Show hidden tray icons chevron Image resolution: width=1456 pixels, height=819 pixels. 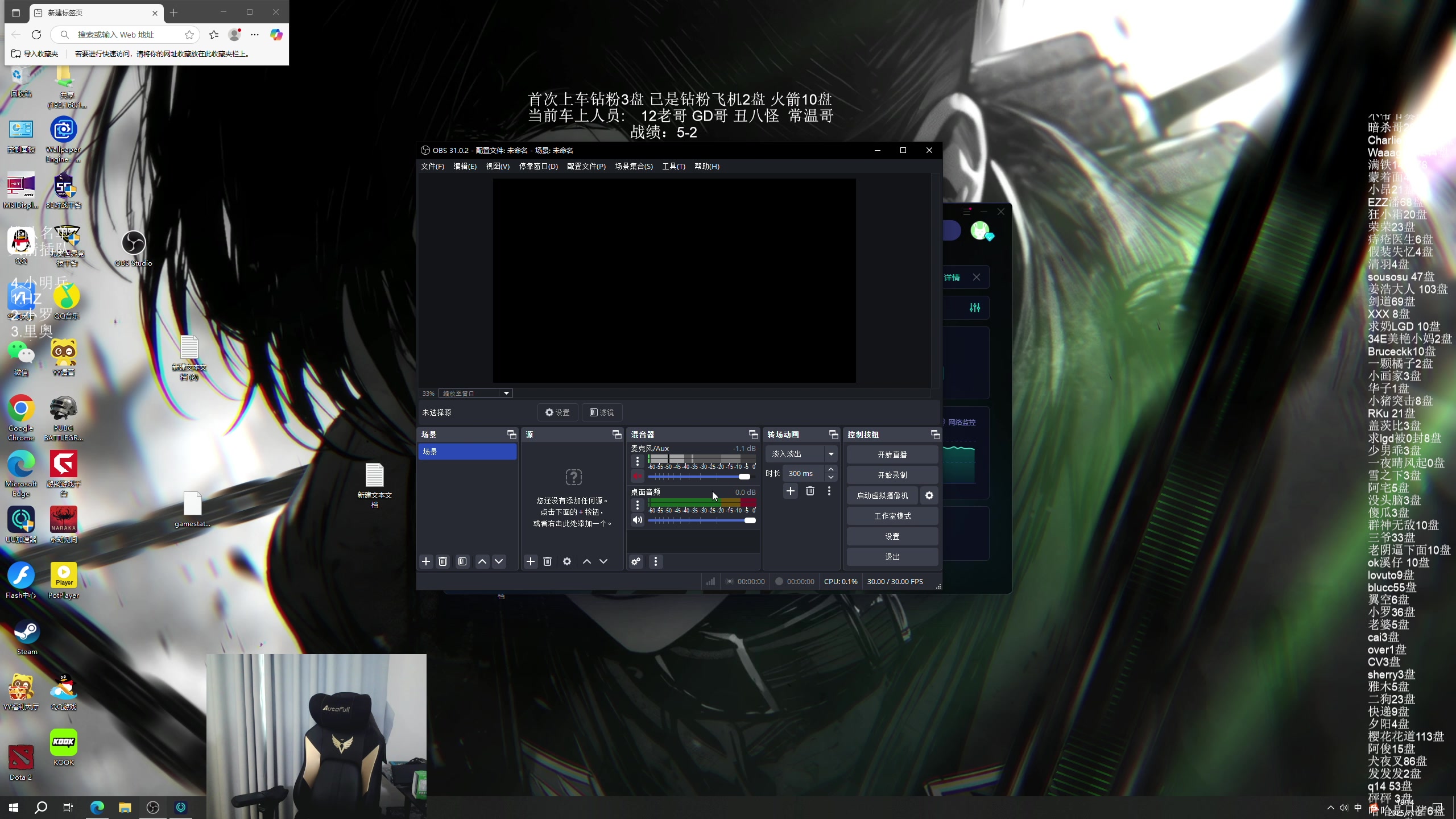(1330, 808)
